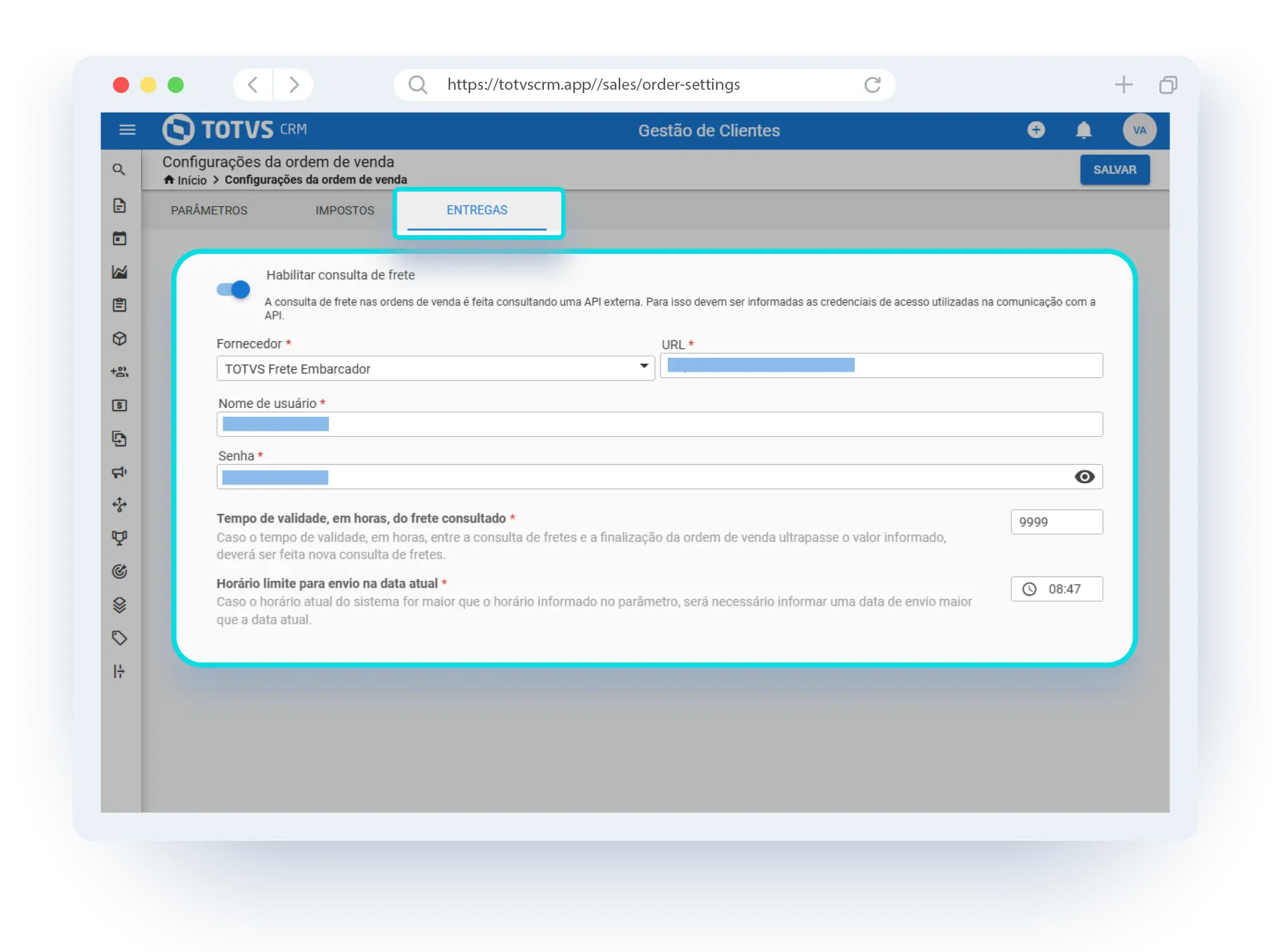The width and height of the screenshot is (1284, 952).
Task: Open the tag icon in sidebar
Action: tap(119, 638)
